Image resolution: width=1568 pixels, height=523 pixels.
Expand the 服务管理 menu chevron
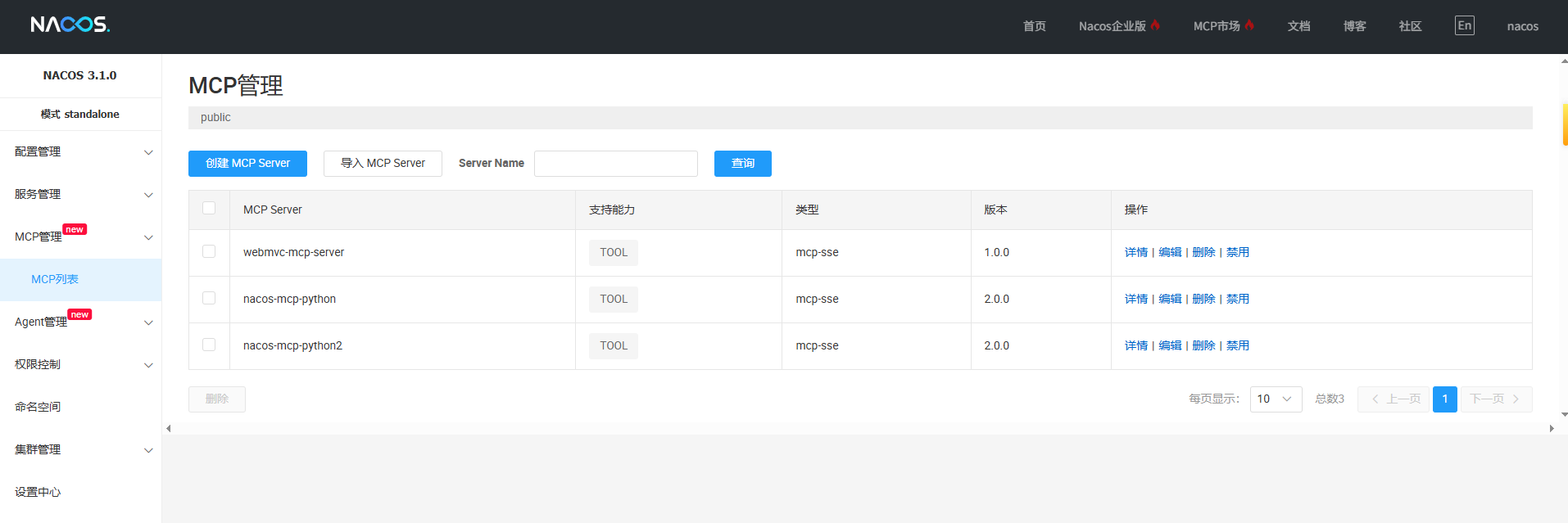tap(148, 195)
